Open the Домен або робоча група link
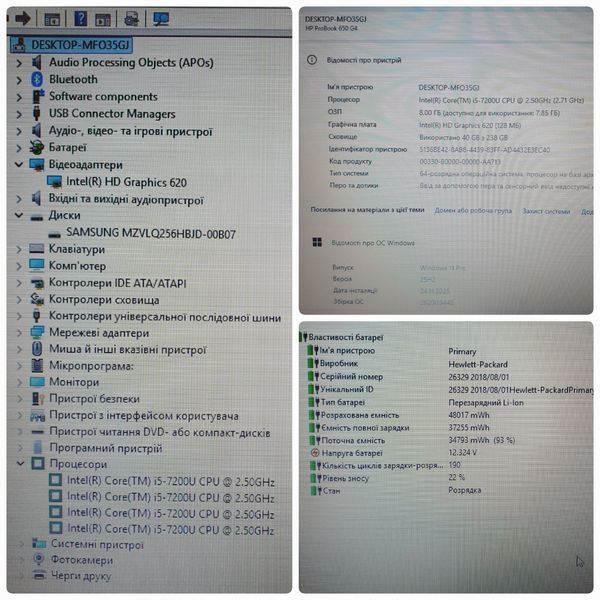The width and height of the screenshot is (600, 600). tap(473, 211)
